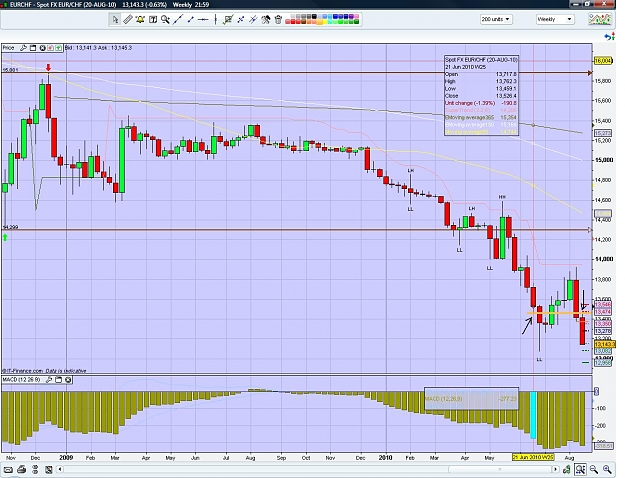Open Price panel wrench settings
This screenshot has height=478, width=625.
23,48
